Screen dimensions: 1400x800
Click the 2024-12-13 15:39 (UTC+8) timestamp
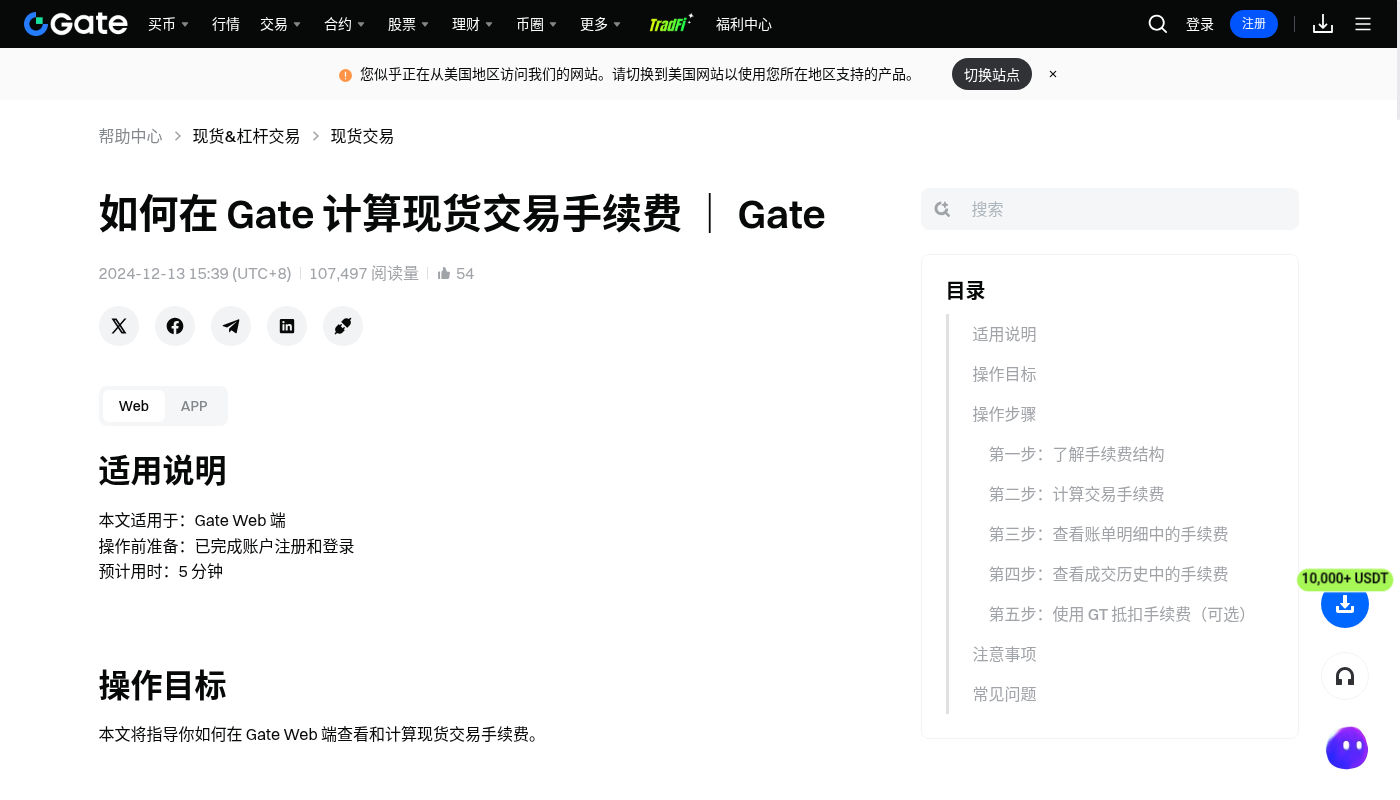(195, 273)
